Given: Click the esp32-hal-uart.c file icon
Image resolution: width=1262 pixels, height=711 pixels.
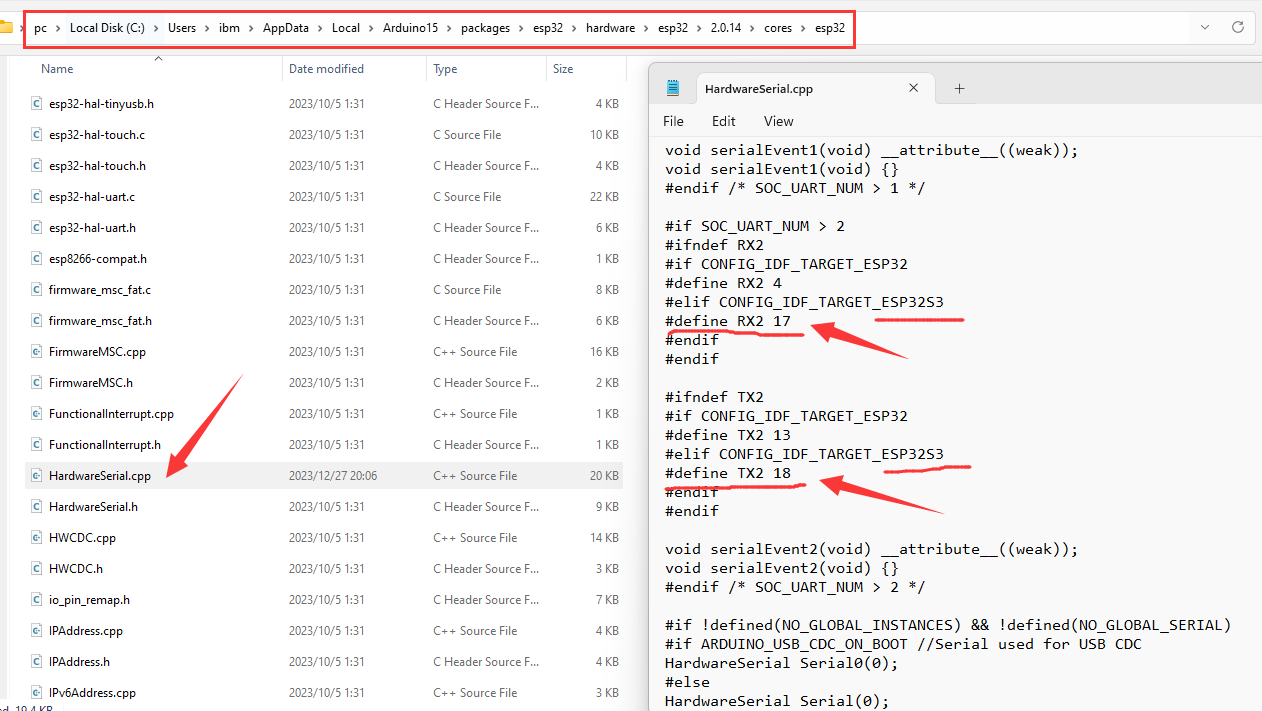Looking at the screenshot, I should (x=36, y=197).
